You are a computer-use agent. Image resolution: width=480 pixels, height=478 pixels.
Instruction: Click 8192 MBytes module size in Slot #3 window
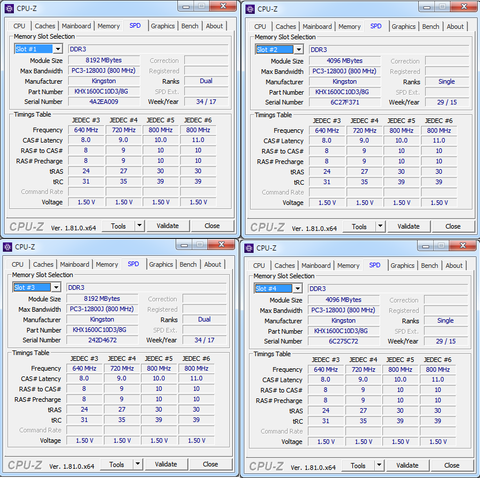[x=102, y=299]
